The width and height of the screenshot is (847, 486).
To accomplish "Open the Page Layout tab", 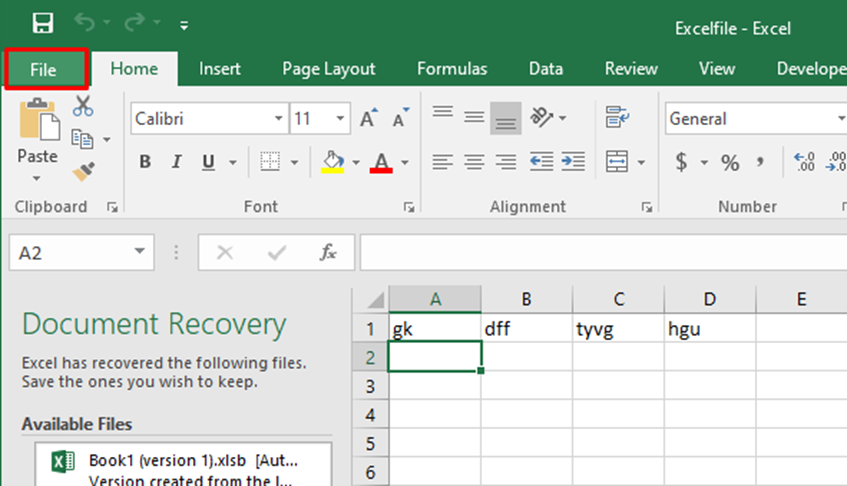I will 328,69.
